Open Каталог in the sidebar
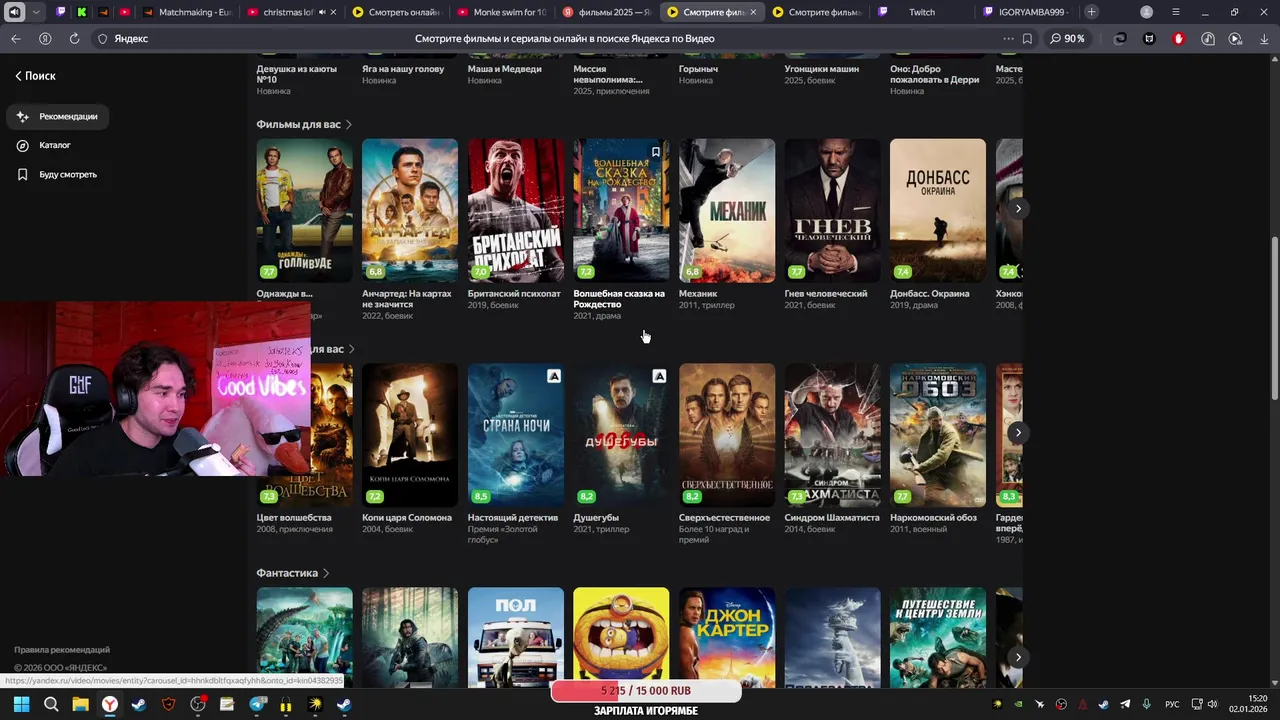 (x=44, y=145)
